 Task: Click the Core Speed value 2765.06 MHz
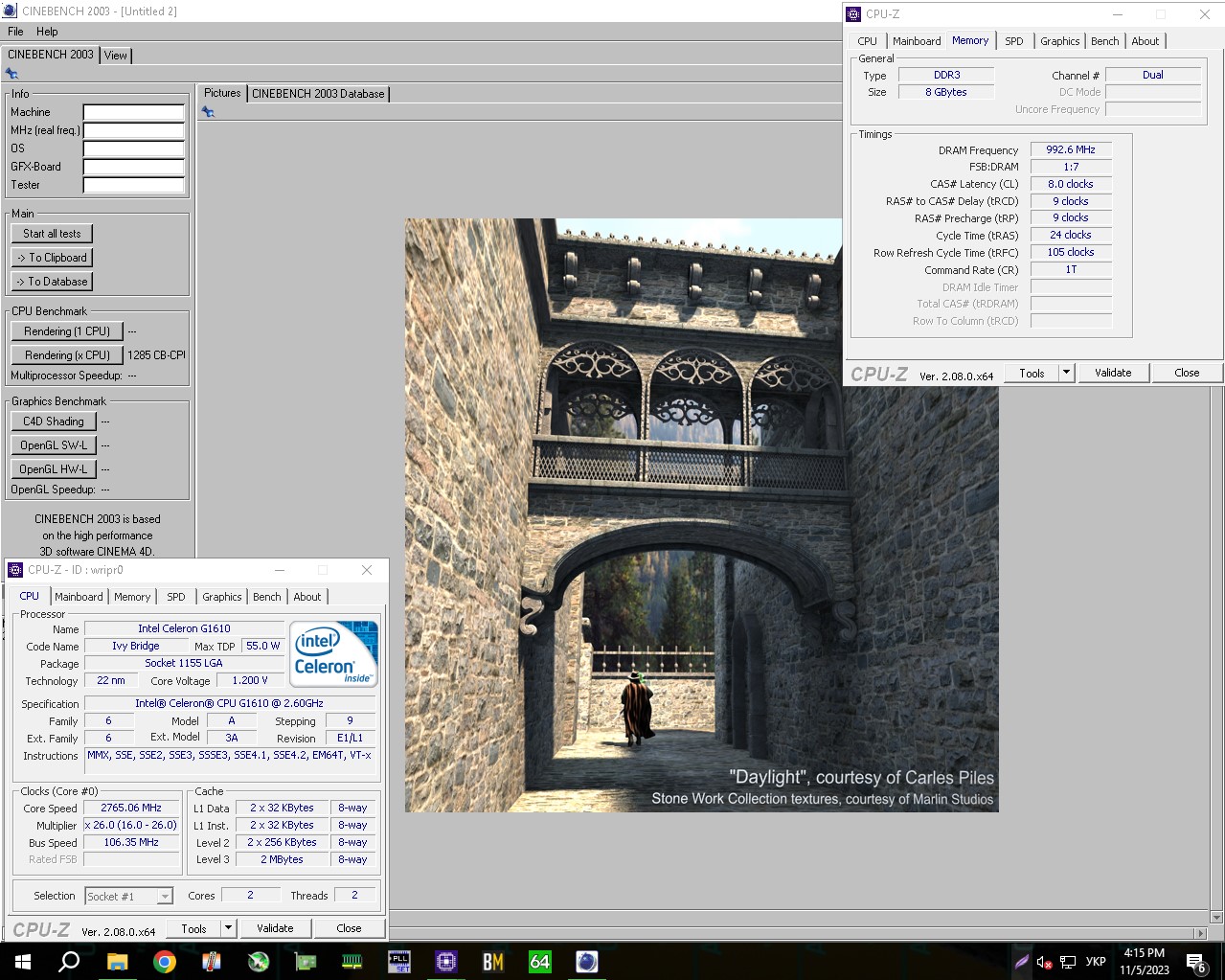click(x=131, y=808)
